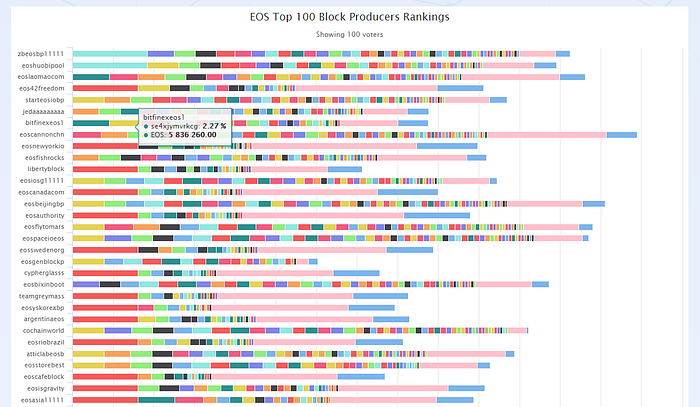The image size is (700, 407).
Task: Select the eosbeijingbp producer label
Action: [x=44, y=204]
